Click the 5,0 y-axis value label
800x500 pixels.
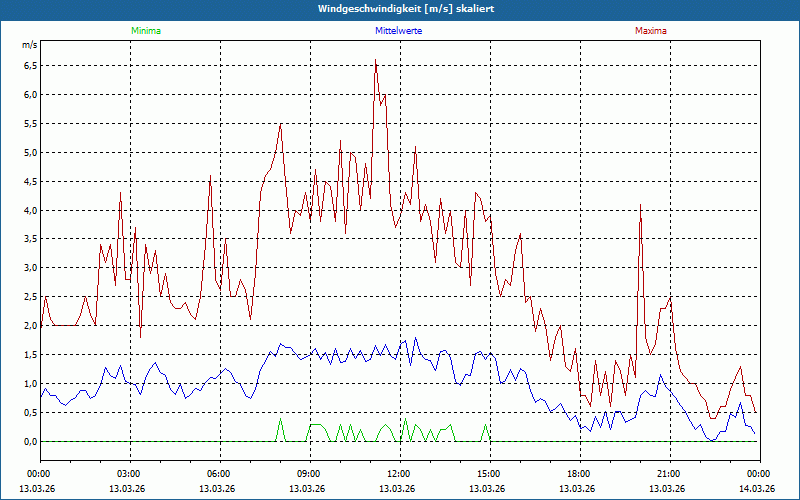point(30,153)
